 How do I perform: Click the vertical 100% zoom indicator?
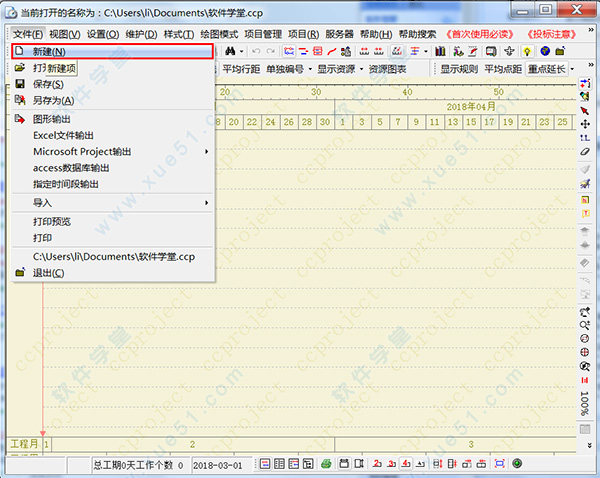[584, 403]
